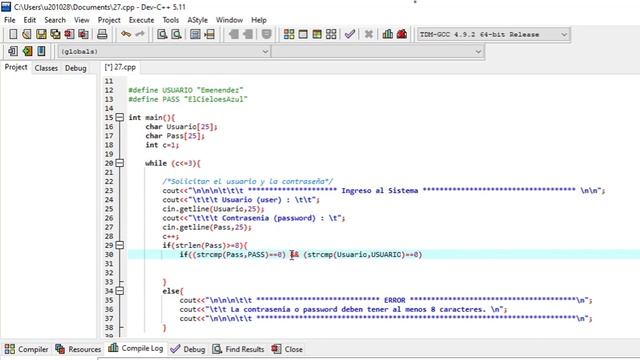Click the Open file toolbar icon
This screenshot has width=640, height=360.
click(27, 34)
